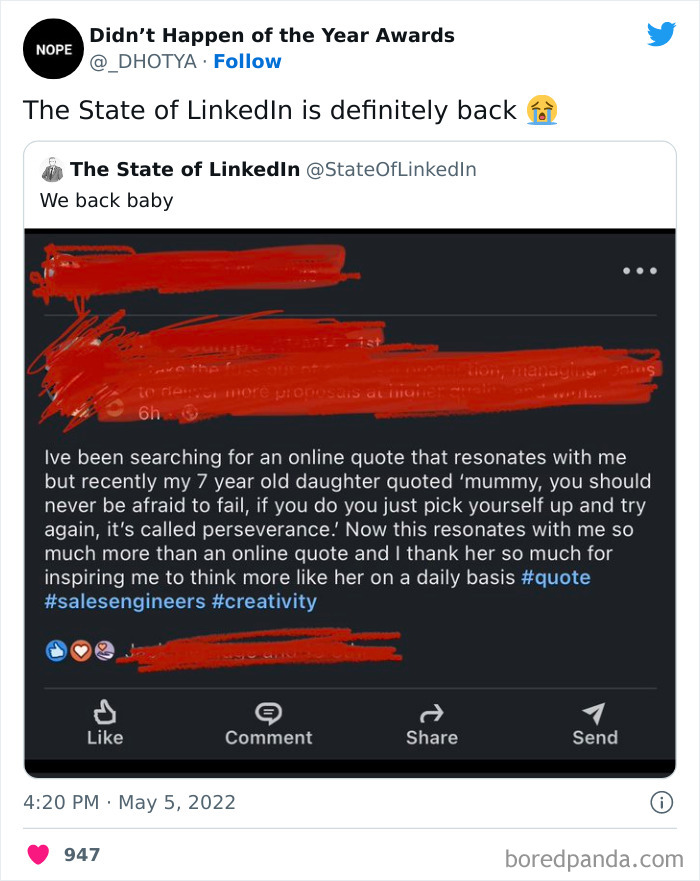
Task: Follow the Didn't Happen of the Year Awards account
Action: coord(248,61)
